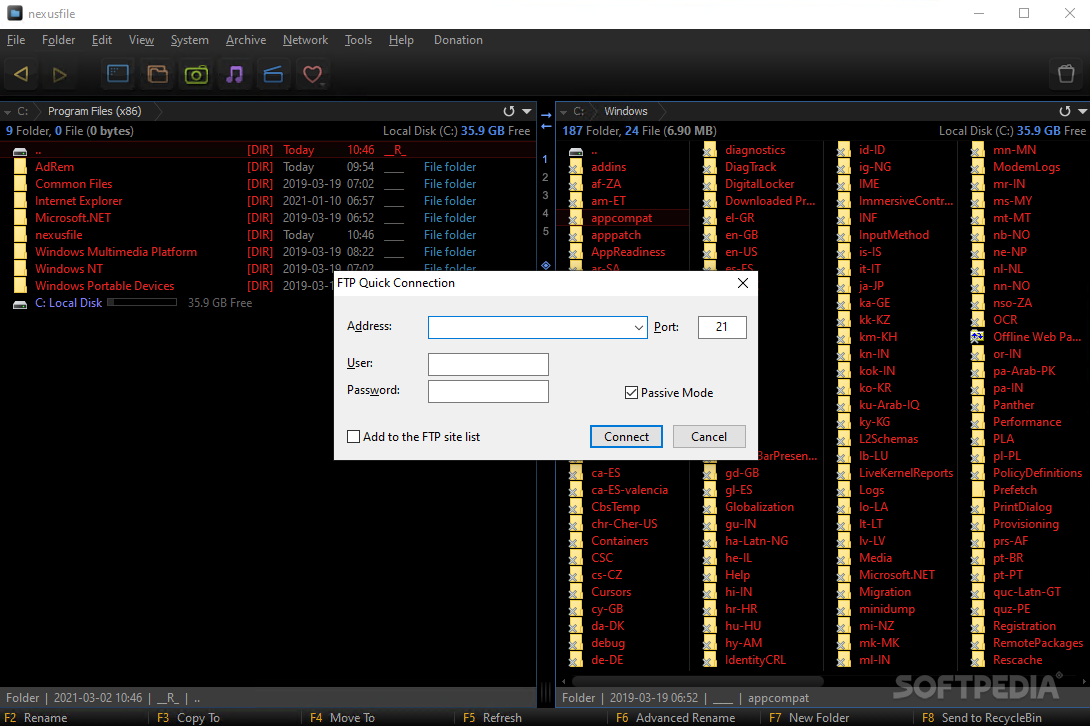
Task: Open the recycle bin icon in toolbar
Action: (1066, 74)
